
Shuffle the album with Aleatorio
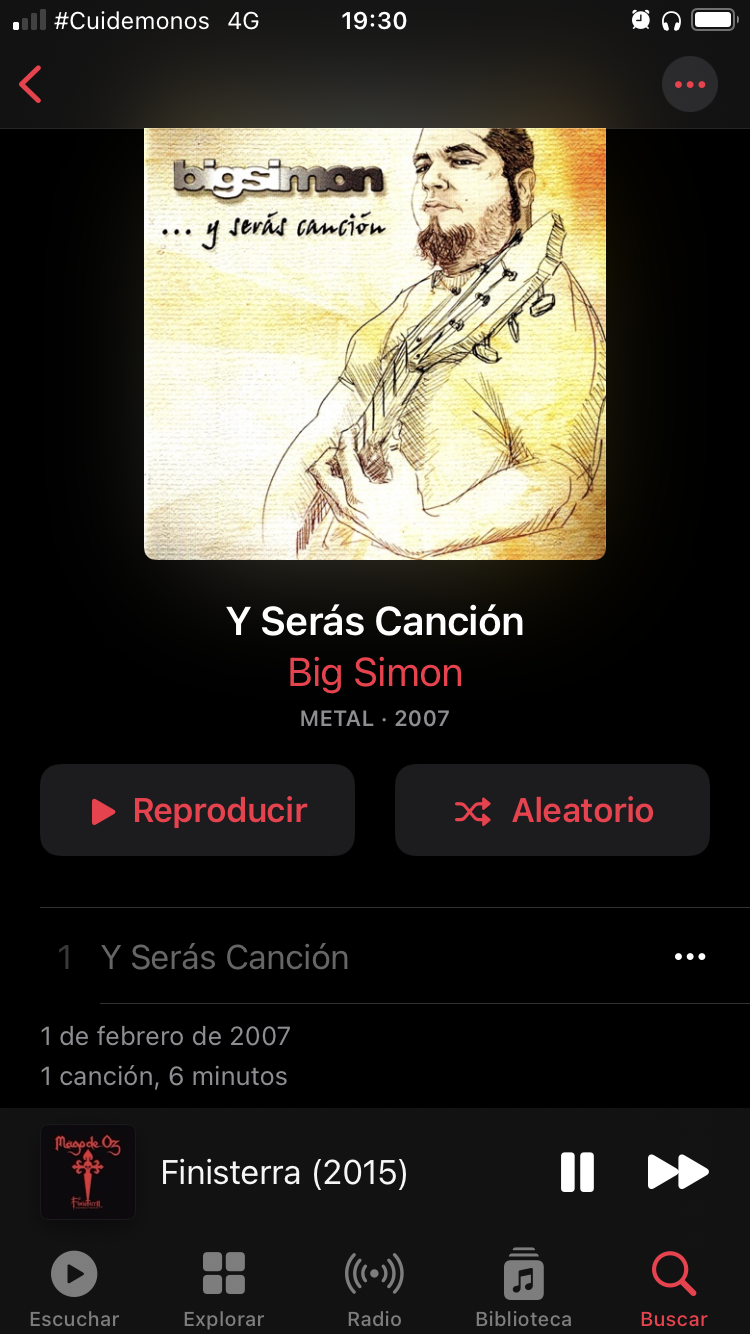coord(552,810)
